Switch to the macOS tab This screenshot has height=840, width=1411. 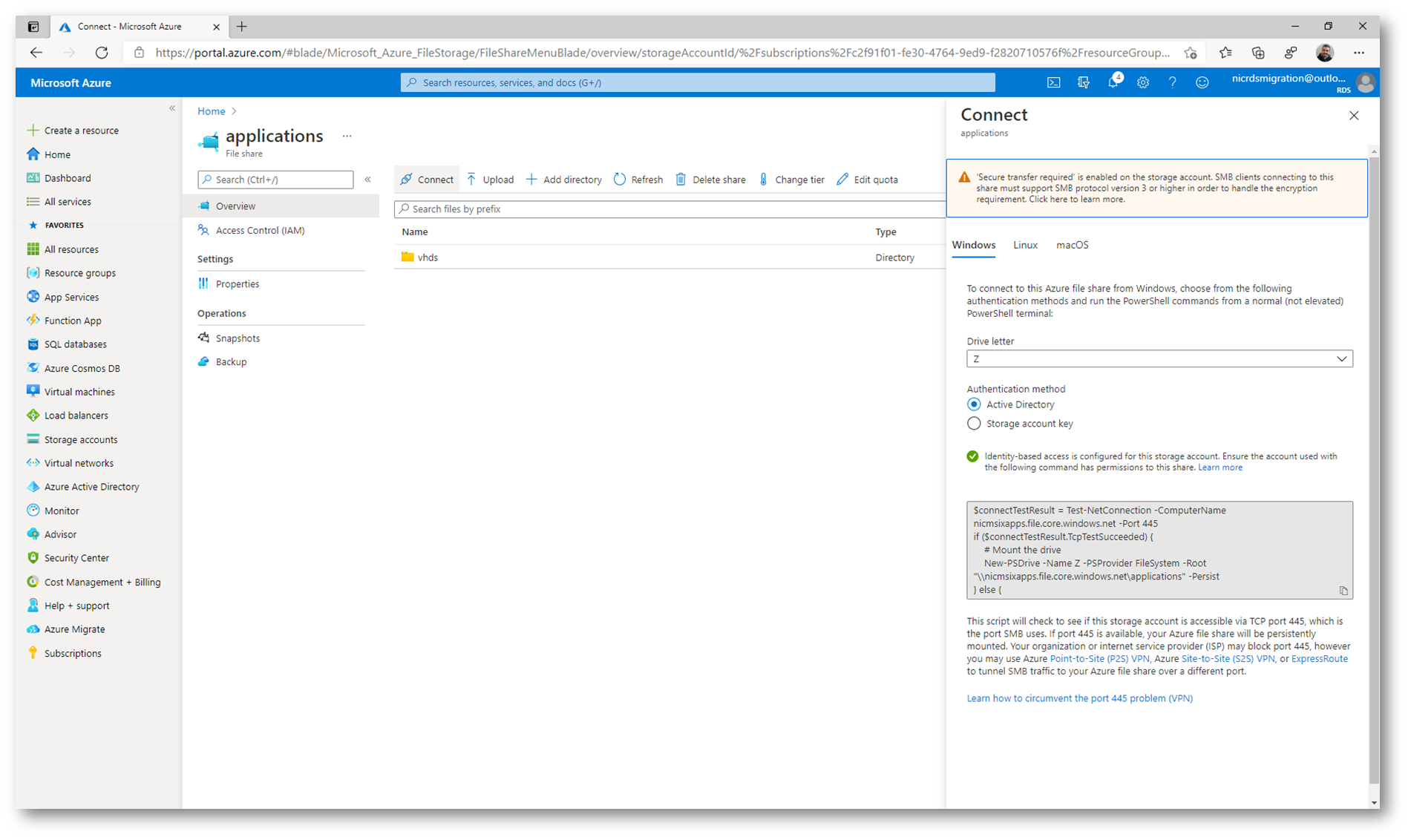1072,245
